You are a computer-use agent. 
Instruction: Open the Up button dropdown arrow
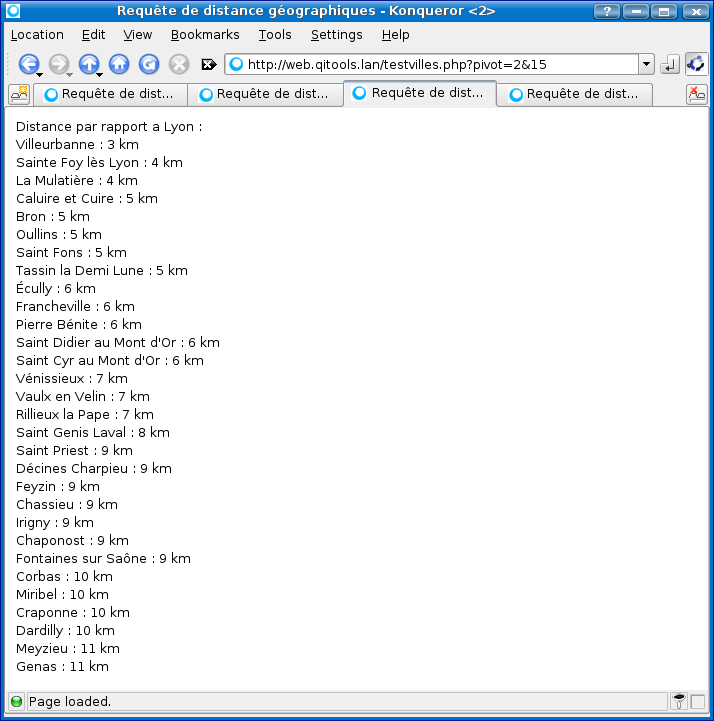click(100, 74)
